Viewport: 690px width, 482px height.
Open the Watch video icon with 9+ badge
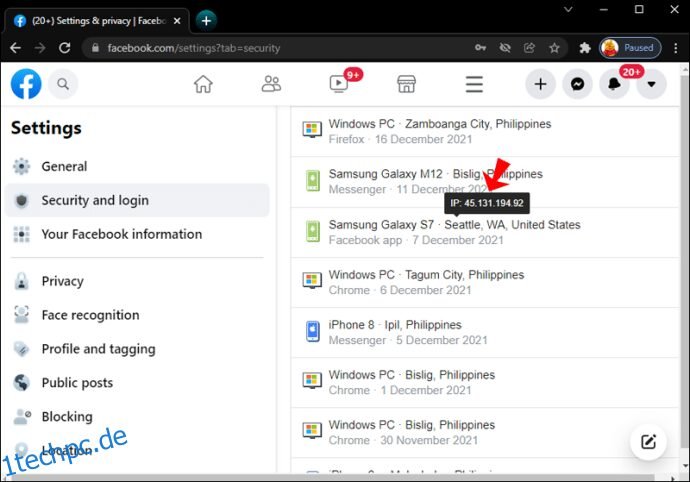pos(339,83)
